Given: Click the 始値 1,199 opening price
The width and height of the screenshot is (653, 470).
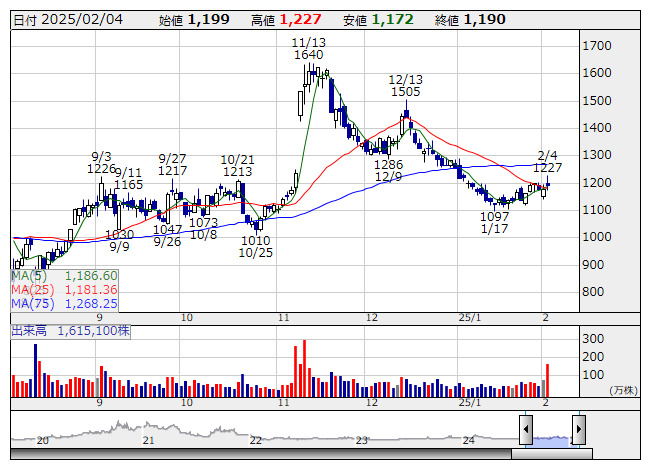Looking at the screenshot, I should pyautogui.click(x=194, y=20).
